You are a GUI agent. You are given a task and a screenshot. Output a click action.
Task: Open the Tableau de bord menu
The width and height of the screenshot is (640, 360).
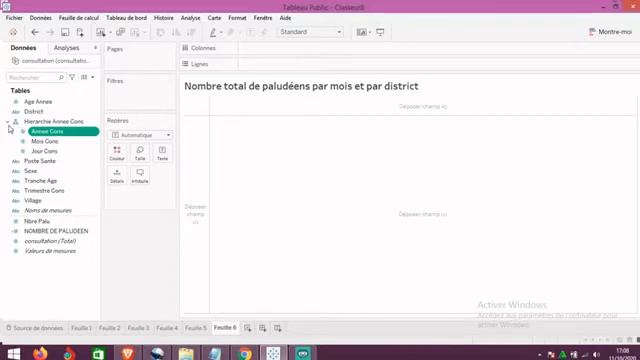(127, 18)
